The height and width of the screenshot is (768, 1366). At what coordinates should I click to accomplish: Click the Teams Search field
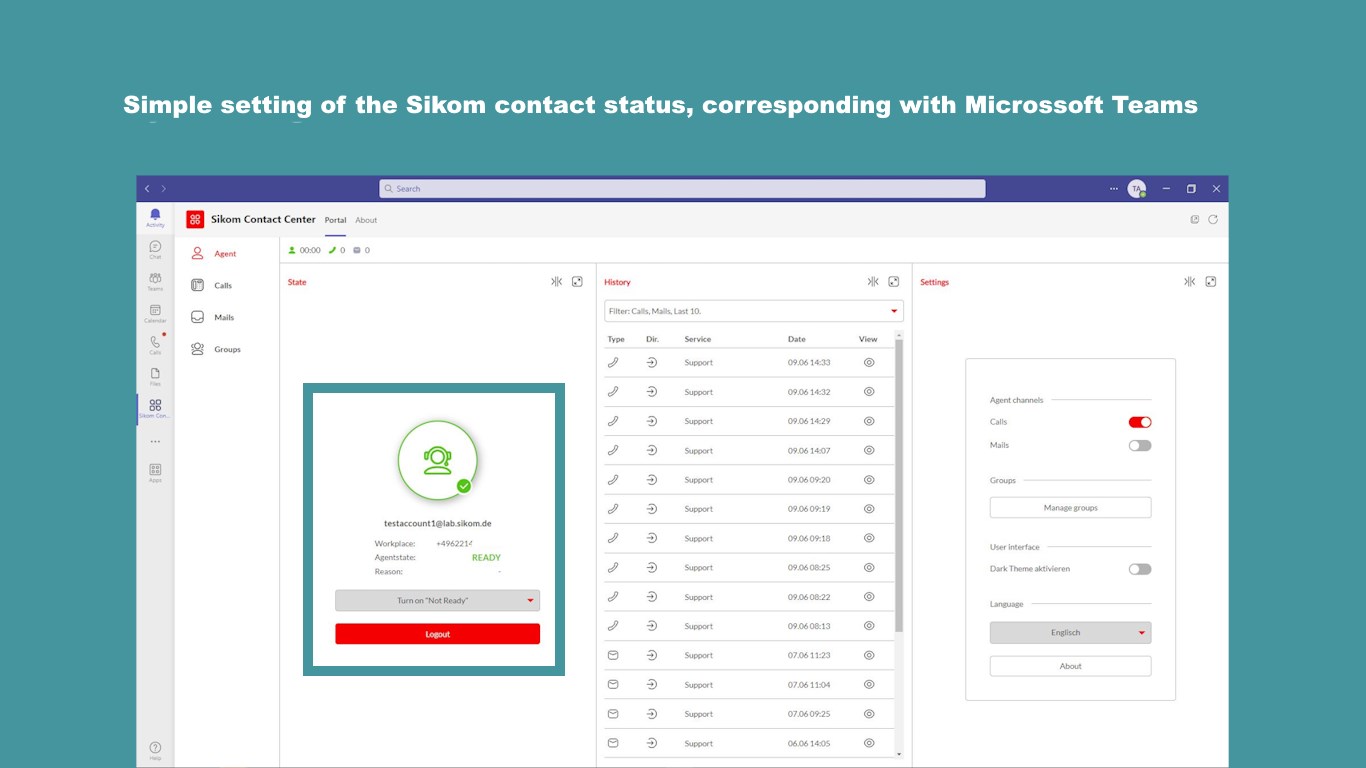(682, 188)
